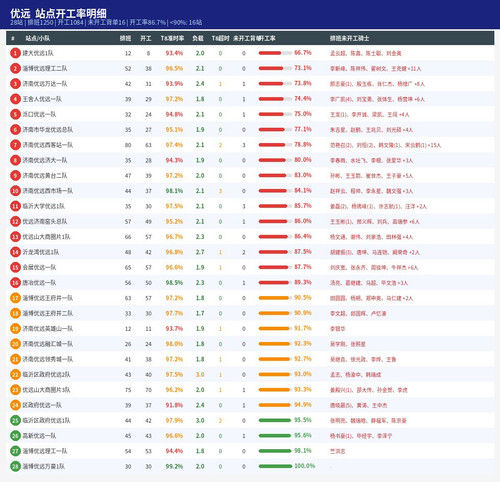This screenshot has width=500, height=482.
Task: Click the red rank 16 badge
Action: (15, 283)
